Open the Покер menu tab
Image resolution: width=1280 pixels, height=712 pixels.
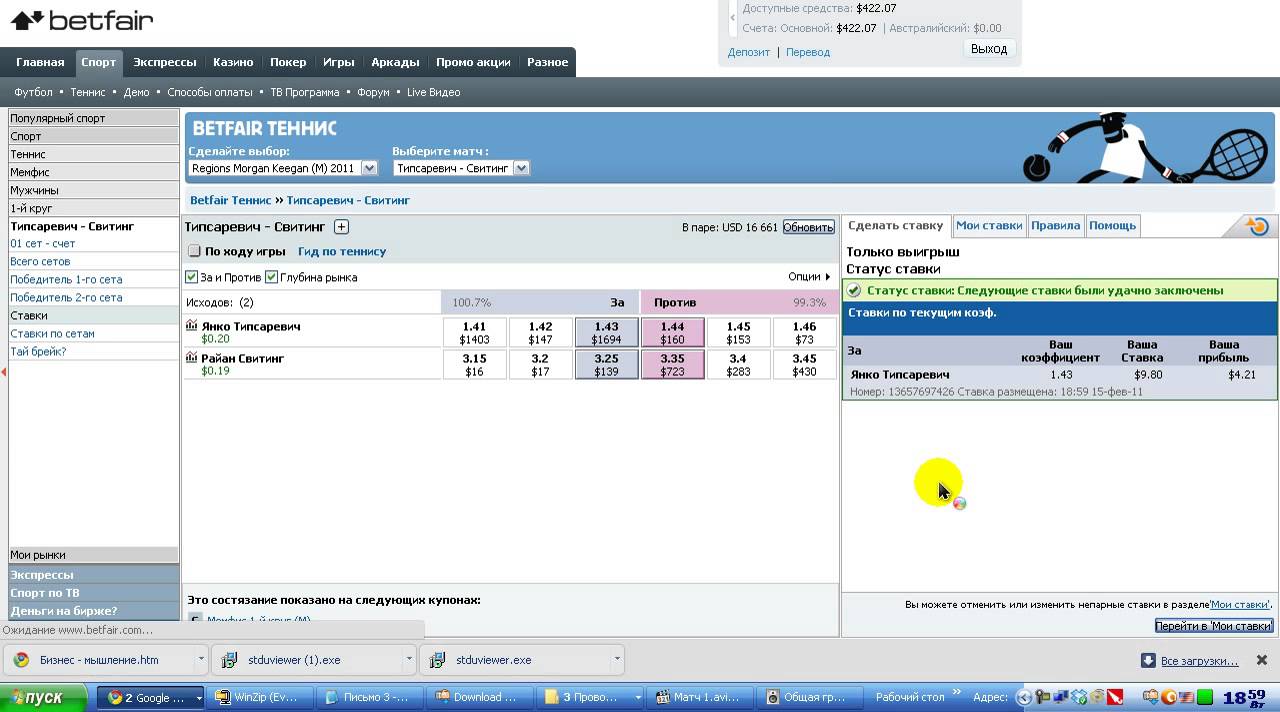tap(288, 62)
